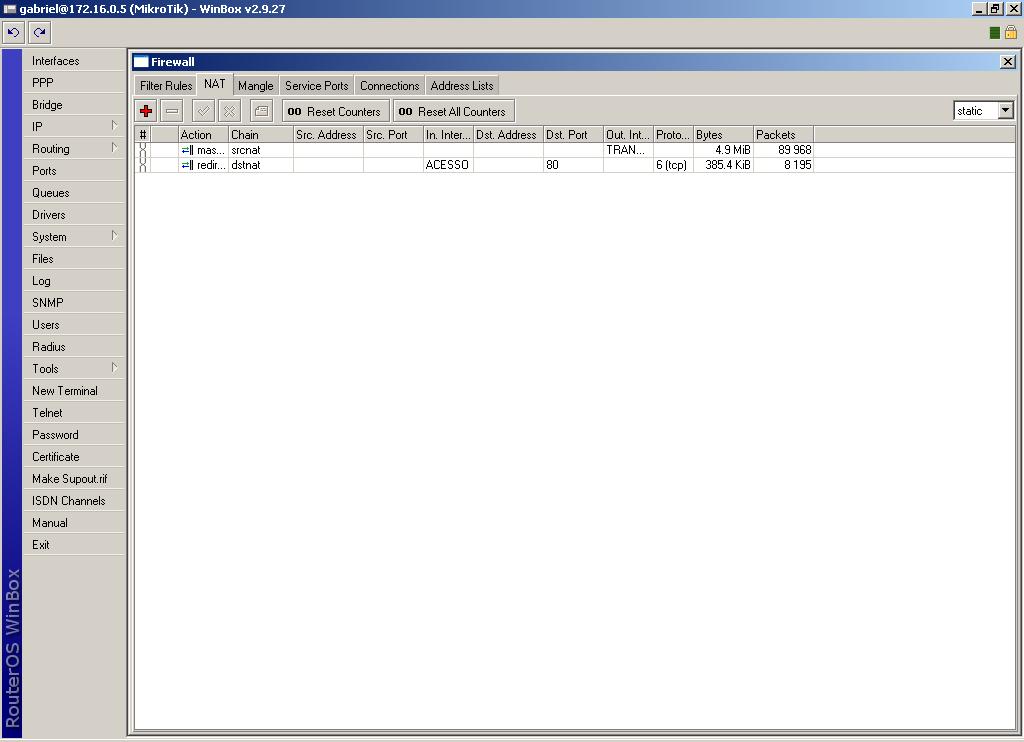Click Make Supout.rif in the sidebar
Image resolution: width=1024 pixels, height=742 pixels.
[74, 478]
